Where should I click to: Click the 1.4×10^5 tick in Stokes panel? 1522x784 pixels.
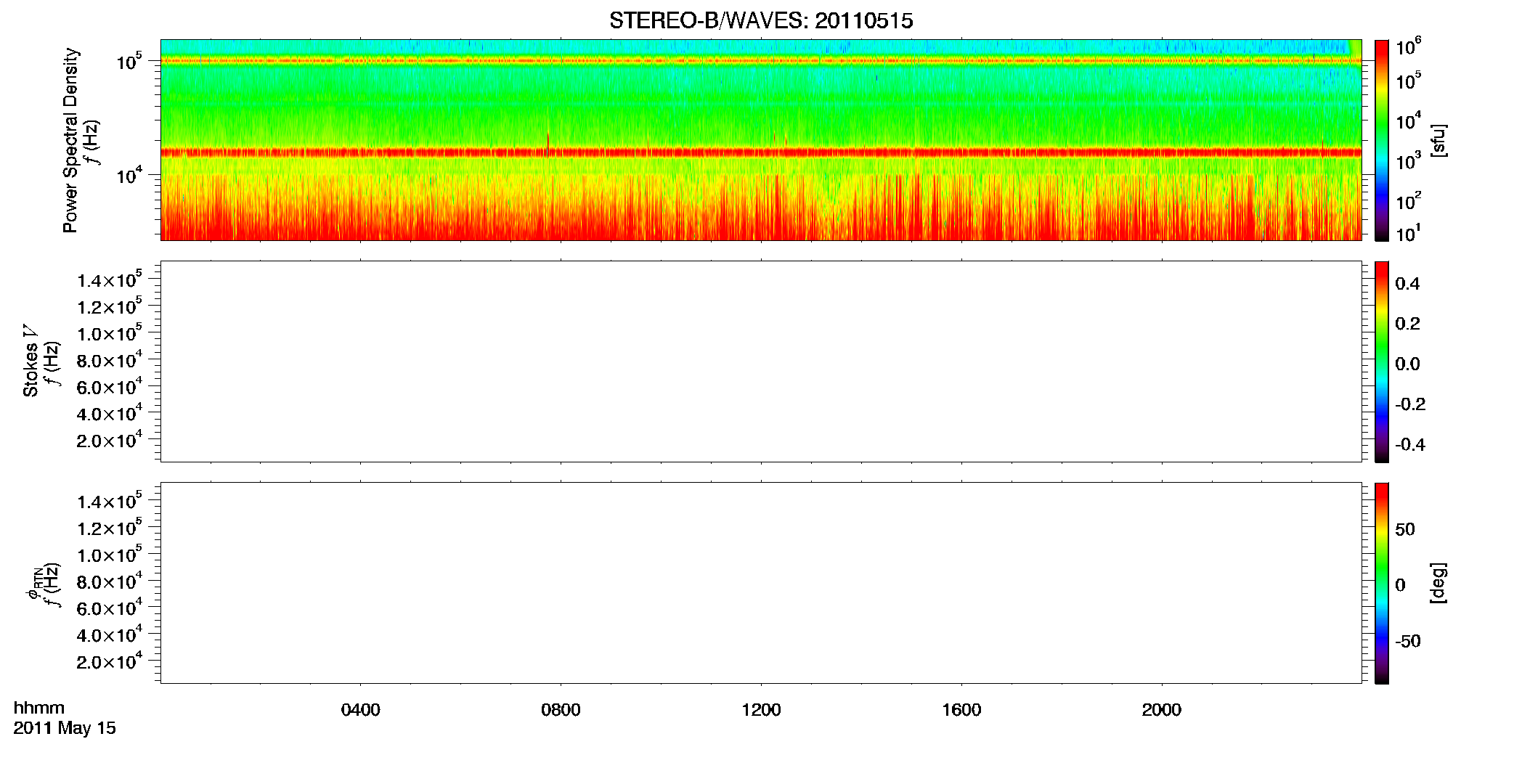coord(110,279)
